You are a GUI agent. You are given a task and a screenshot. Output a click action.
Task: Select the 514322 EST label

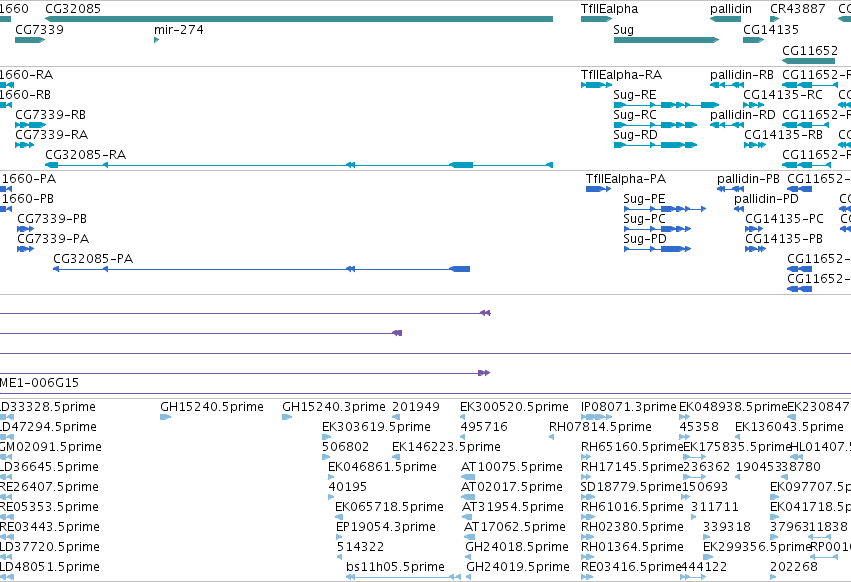click(x=360, y=547)
